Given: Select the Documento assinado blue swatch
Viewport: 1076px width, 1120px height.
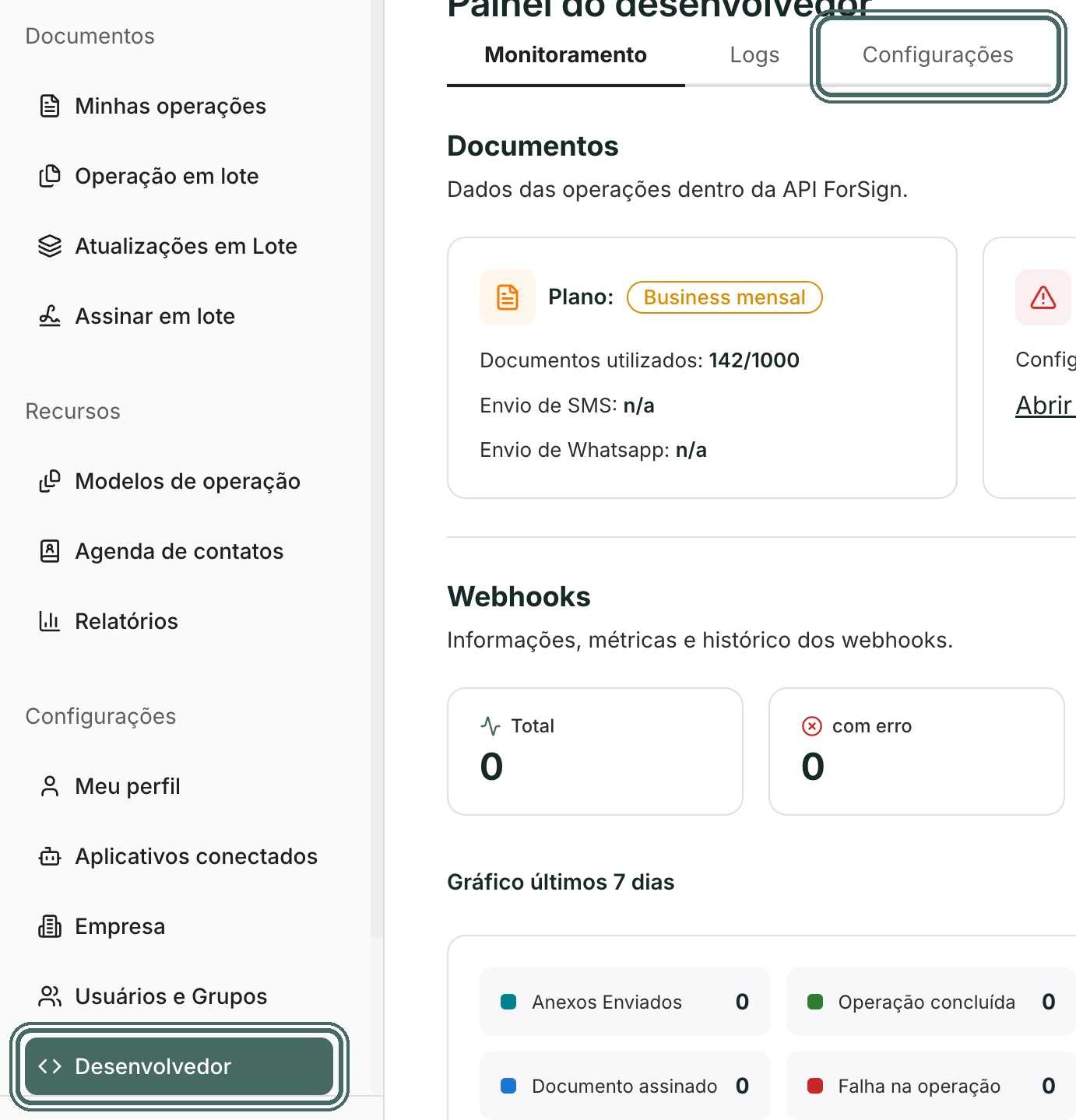Looking at the screenshot, I should point(508,1086).
